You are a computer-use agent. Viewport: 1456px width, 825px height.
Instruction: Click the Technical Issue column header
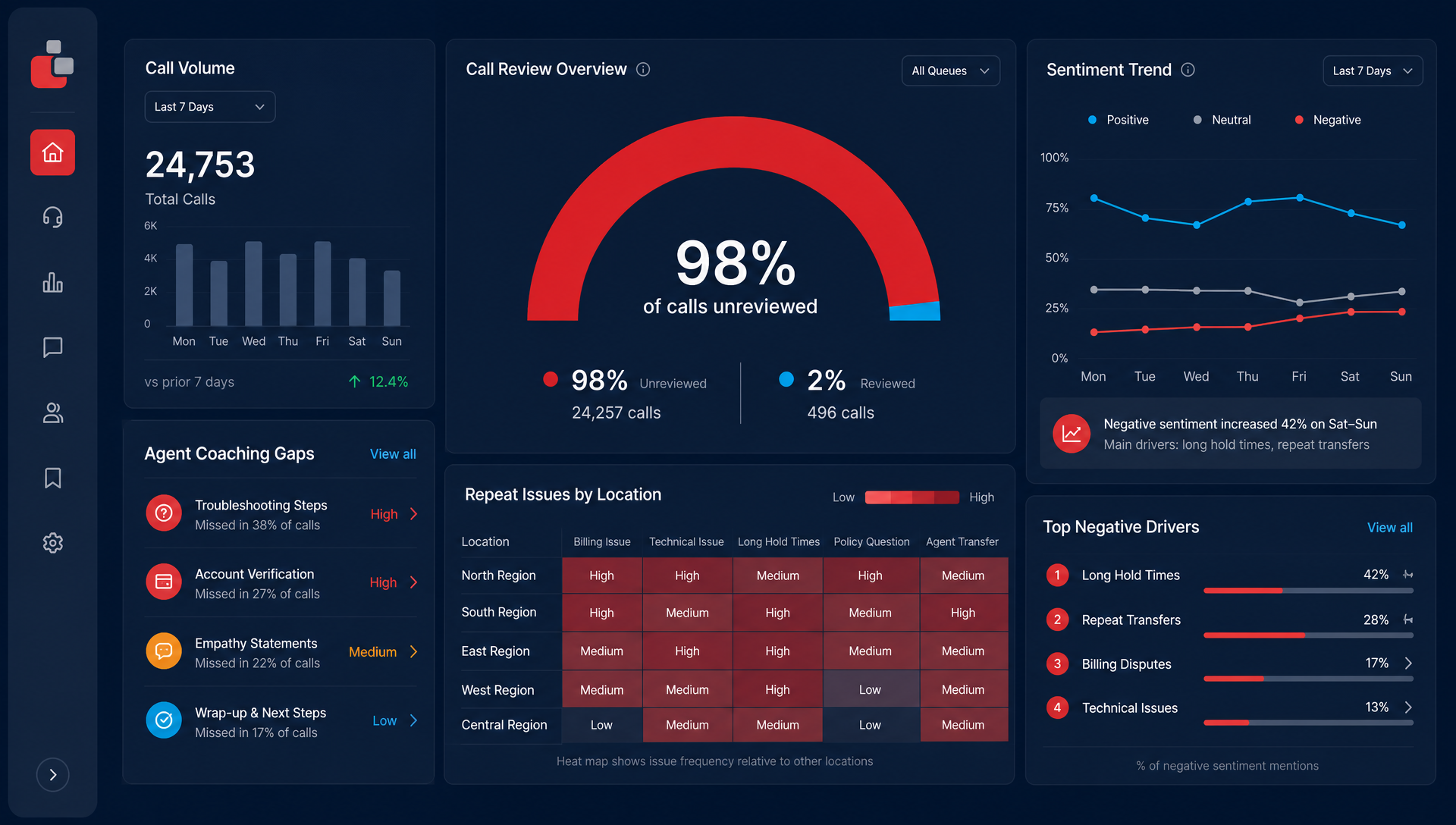(686, 541)
